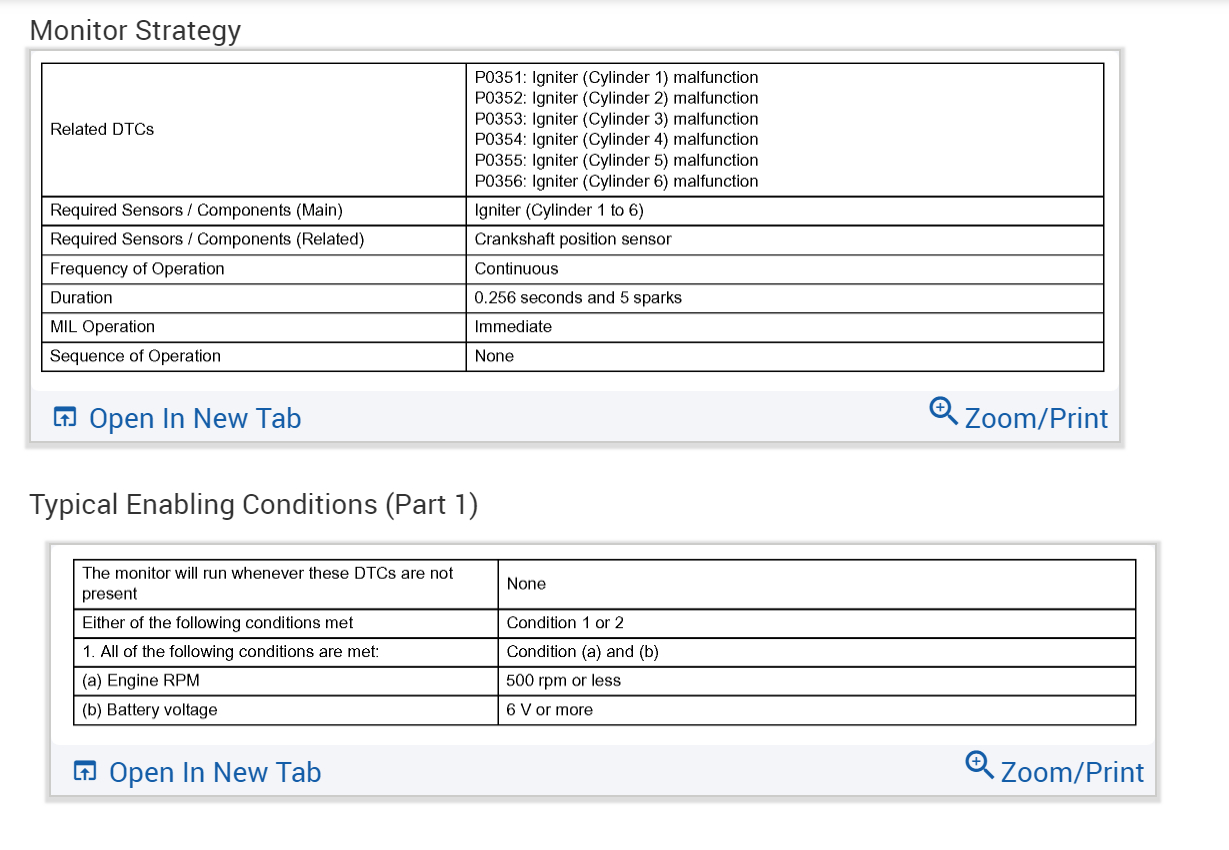Click the Frequency of Operation row label
1229x850 pixels.
tap(137, 268)
